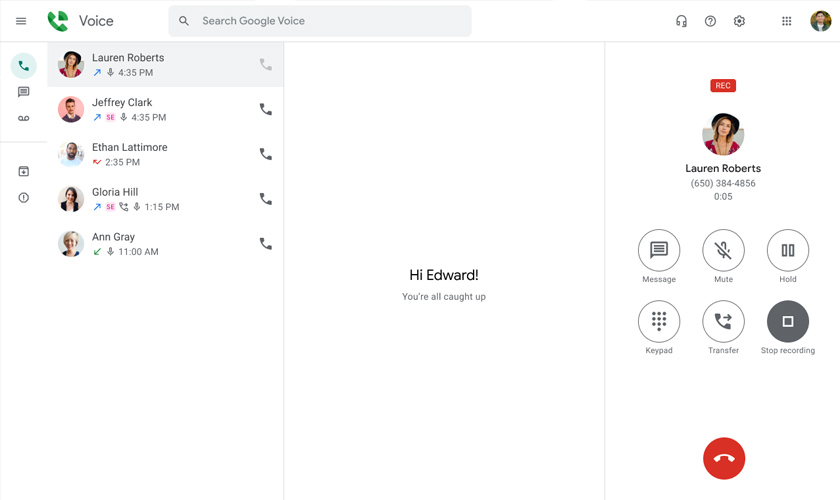Select Ann Gray call entry
Viewport: 840px width, 500px height.
[x=165, y=244]
